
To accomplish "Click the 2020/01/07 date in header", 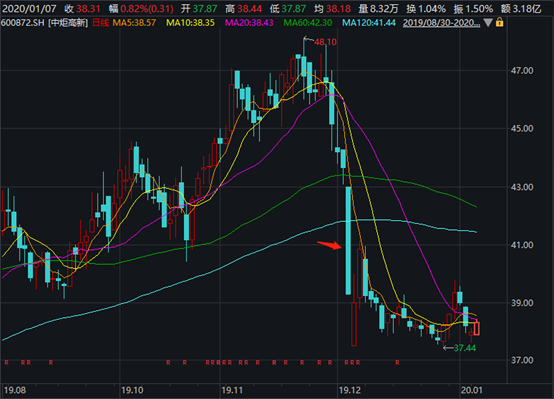I will click(x=29, y=8).
